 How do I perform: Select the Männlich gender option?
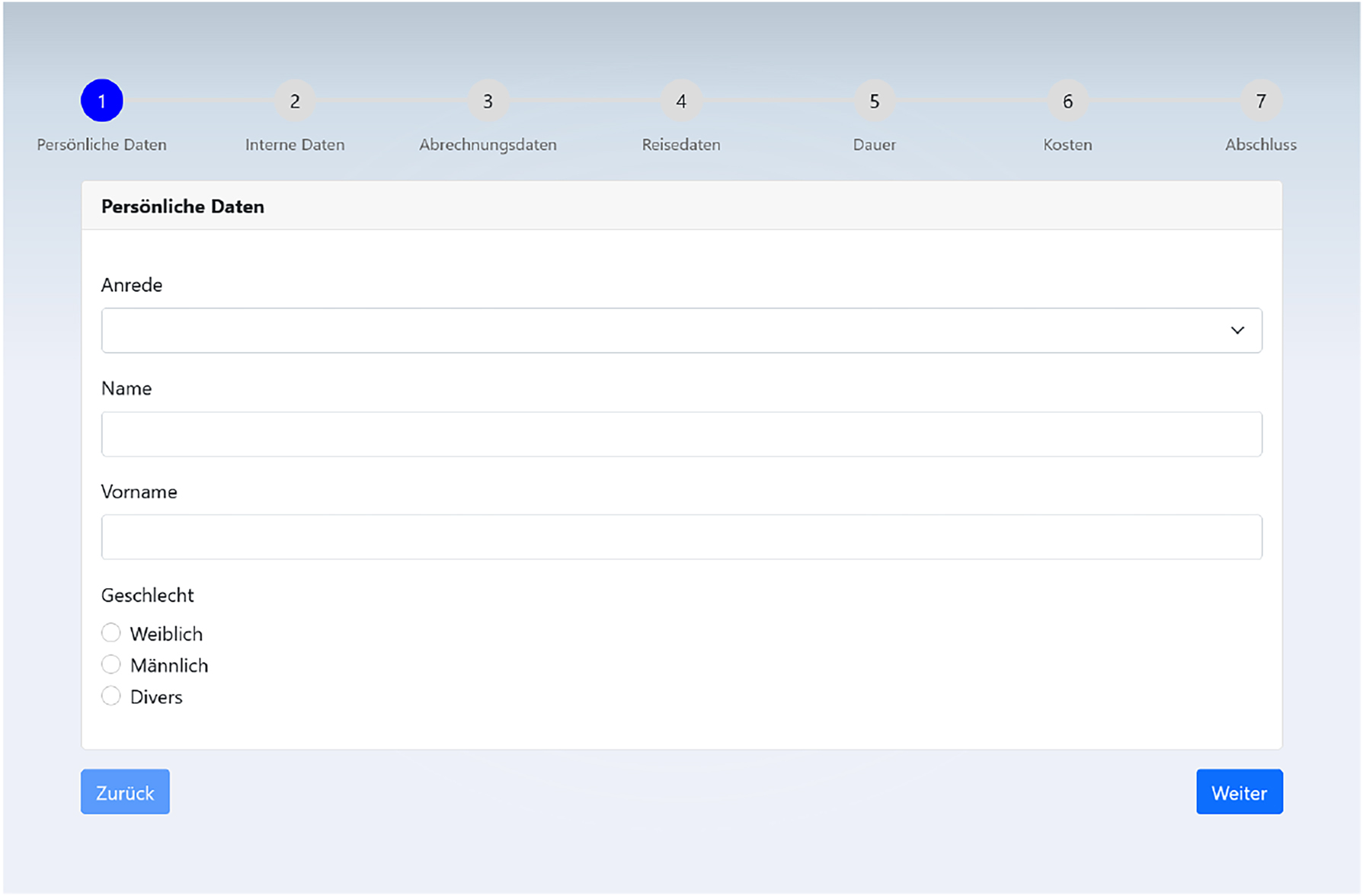[110, 664]
